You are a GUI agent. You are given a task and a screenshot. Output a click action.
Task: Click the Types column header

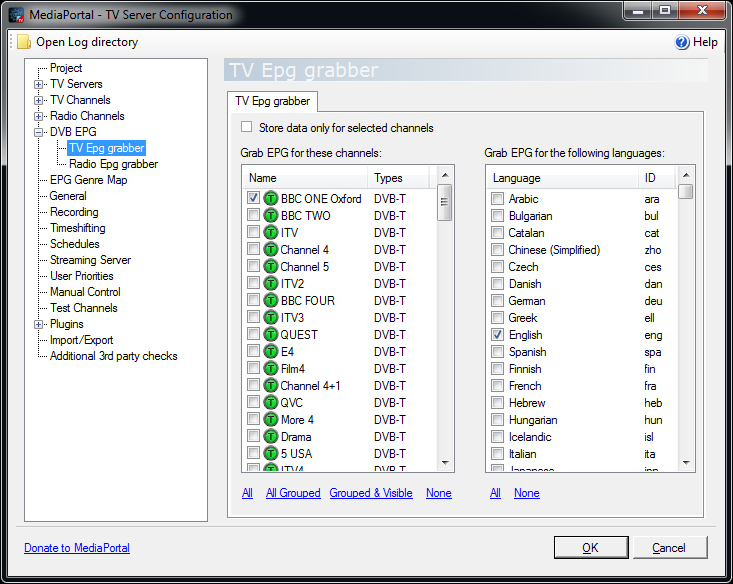398,178
